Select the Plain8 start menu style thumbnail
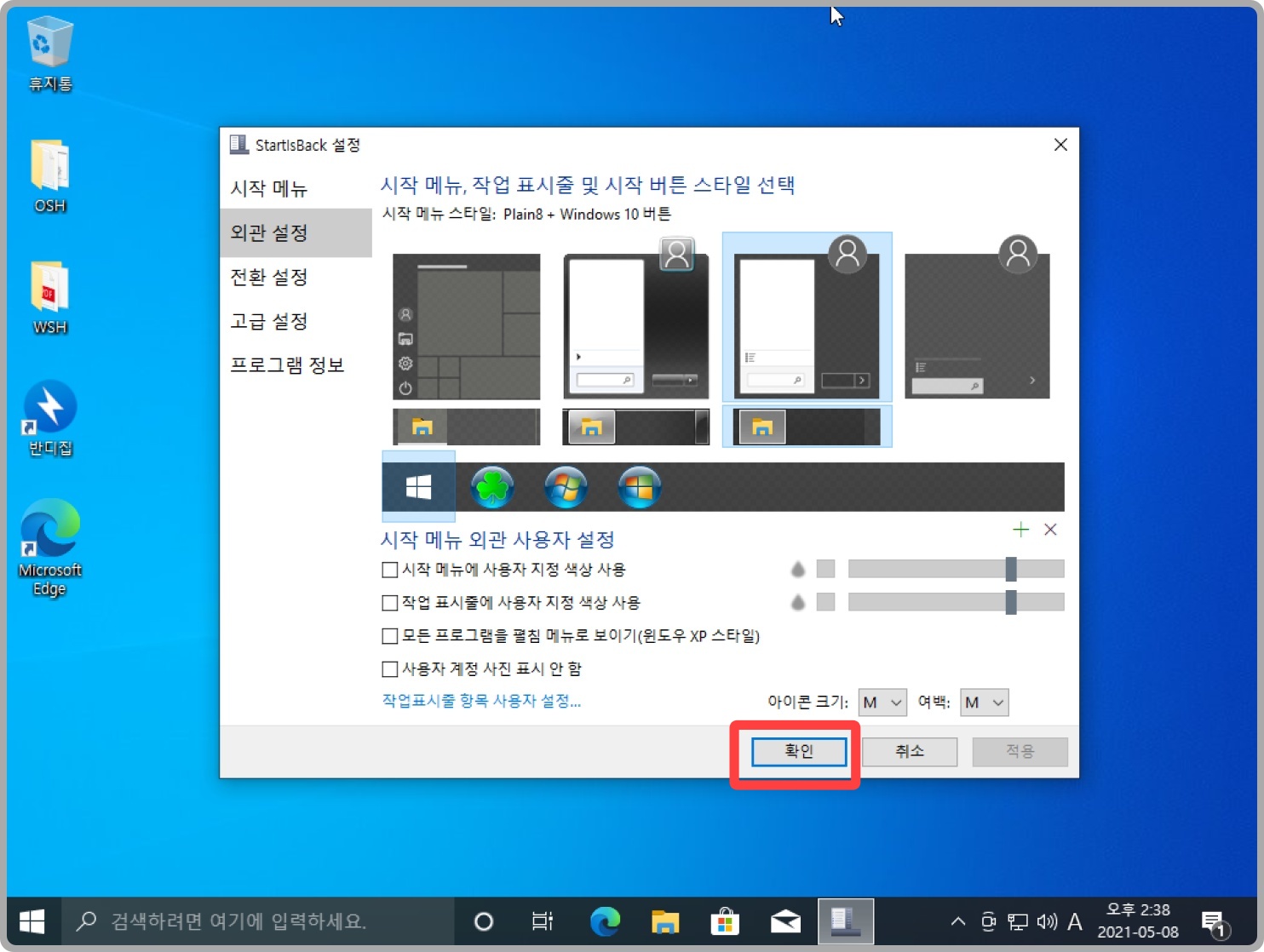 pos(806,317)
